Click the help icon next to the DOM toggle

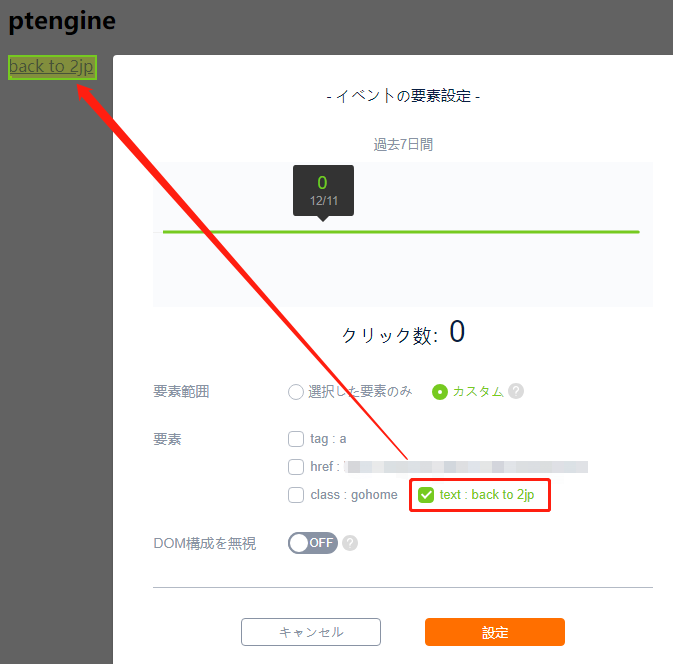pos(350,543)
